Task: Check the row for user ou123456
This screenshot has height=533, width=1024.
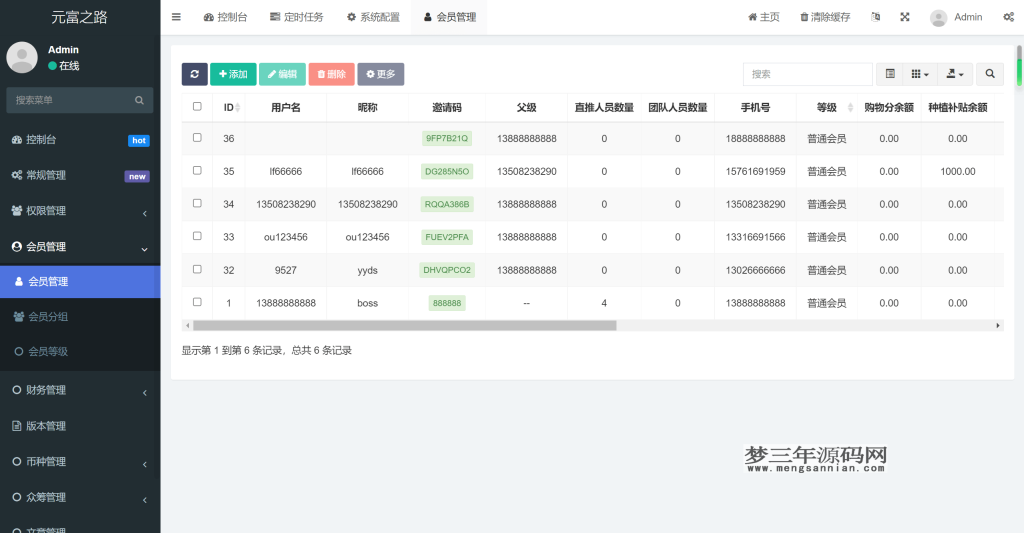Action: click(197, 236)
